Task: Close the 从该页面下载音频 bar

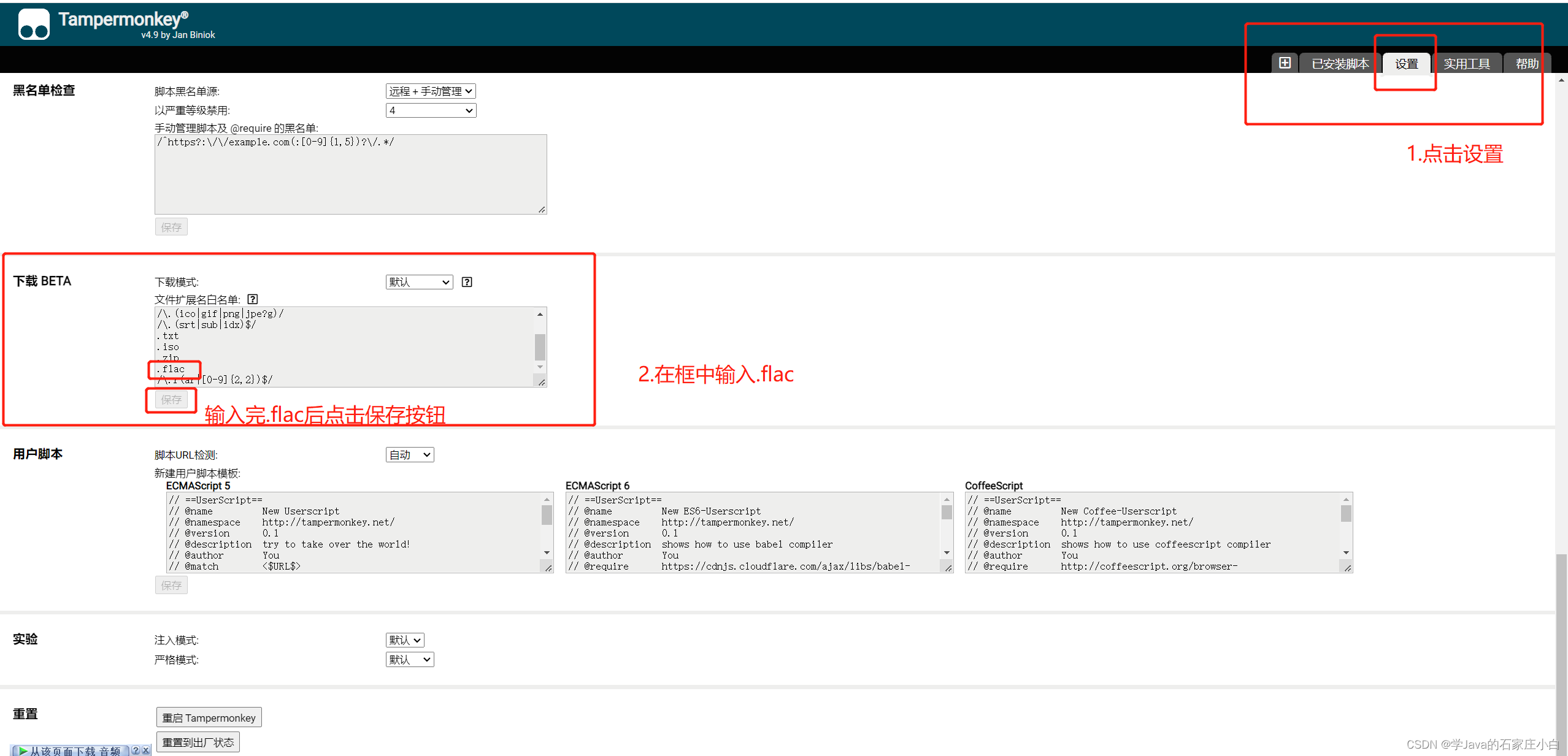Action: [x=146, y=750]
